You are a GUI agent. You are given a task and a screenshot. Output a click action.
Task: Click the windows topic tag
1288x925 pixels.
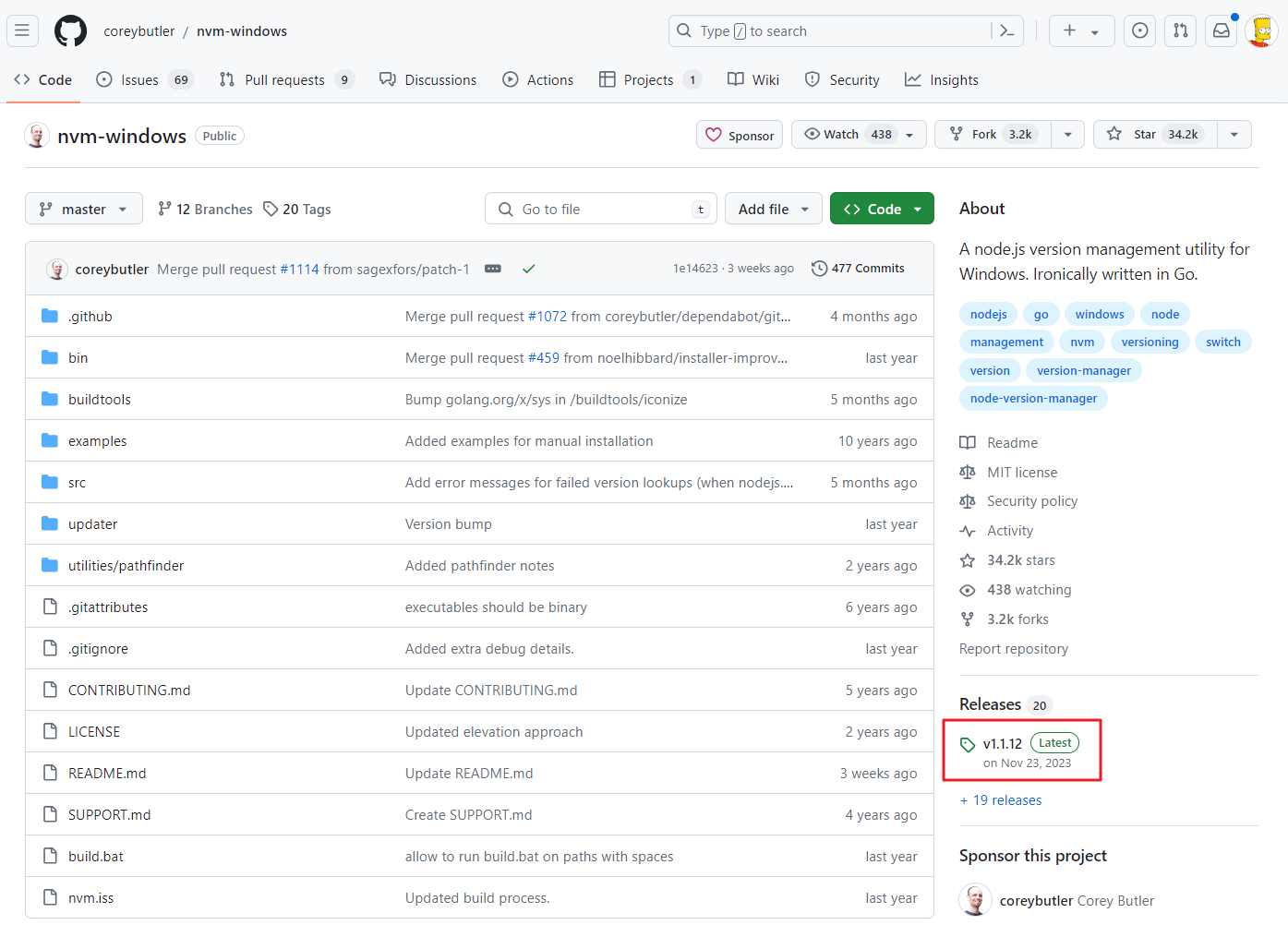point(1100,314)
